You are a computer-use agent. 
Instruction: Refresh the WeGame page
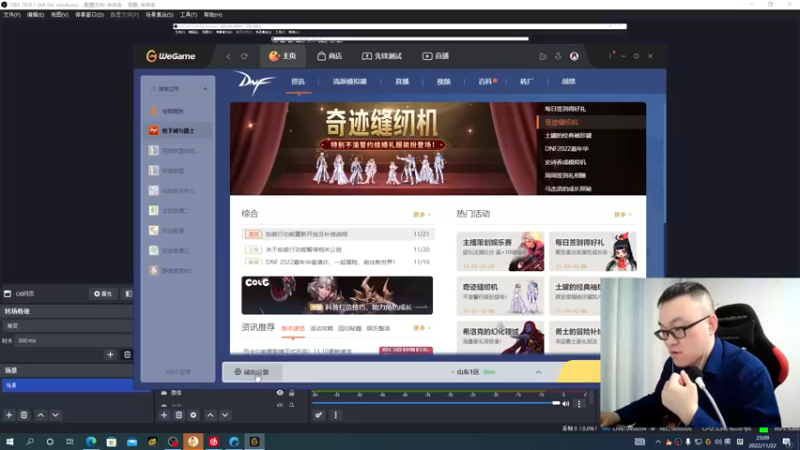(244, 56)
